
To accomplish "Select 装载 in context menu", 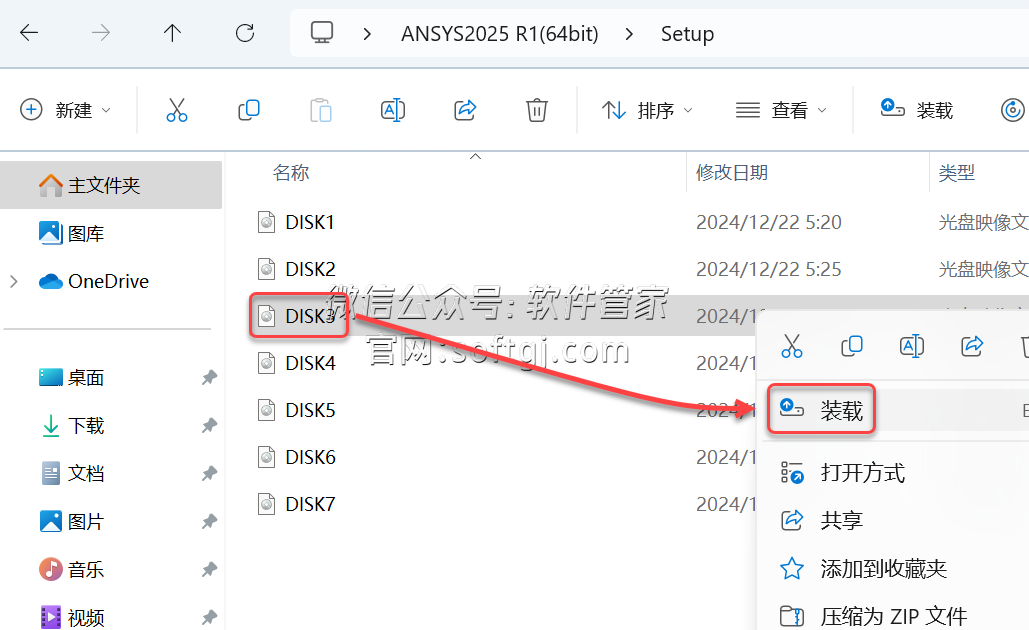I will click(820, 410).
